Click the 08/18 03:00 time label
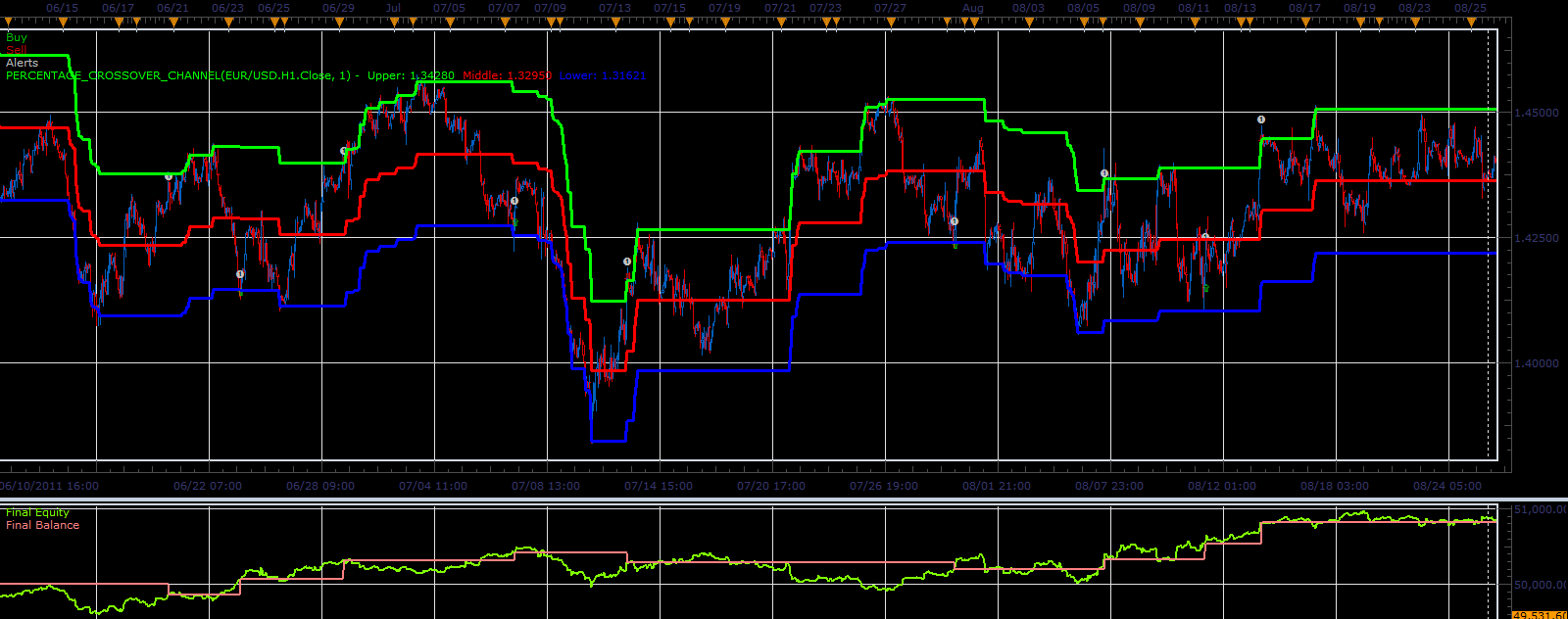1568x619 pixels. tap(1335, 486)
